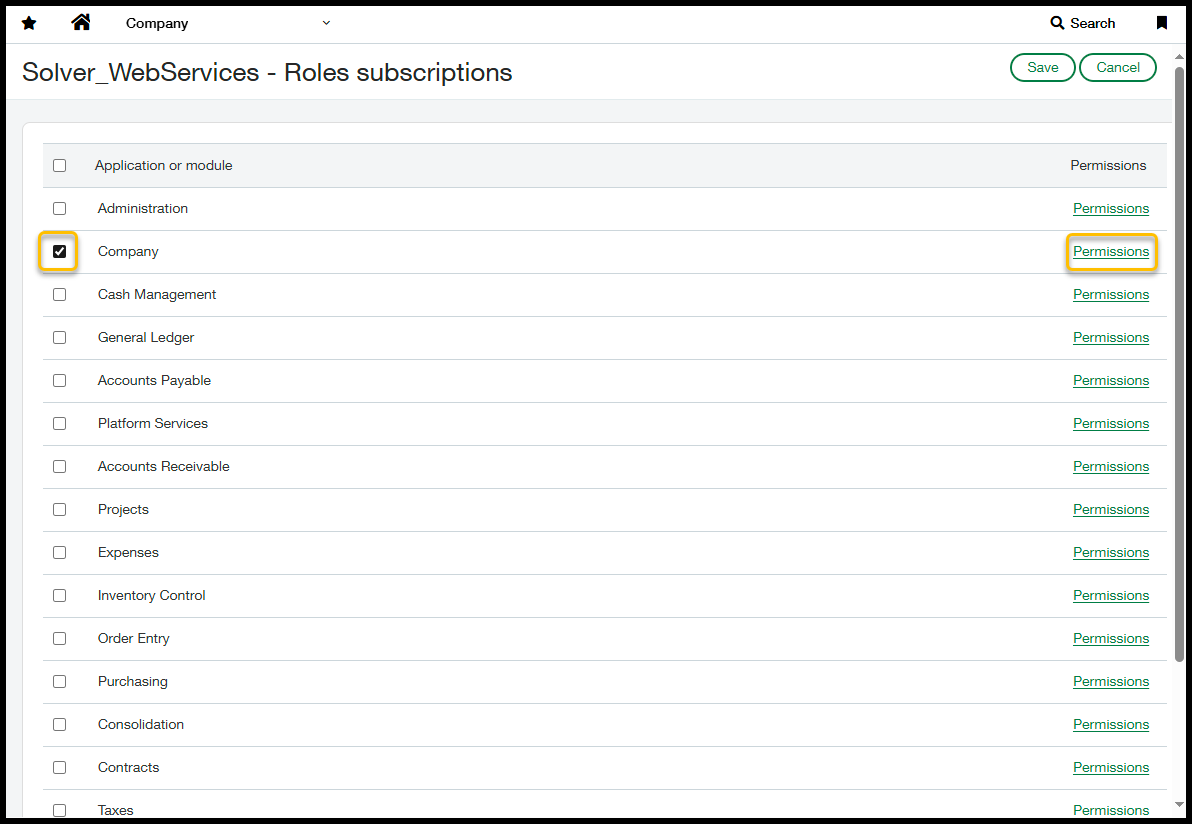This screenshot has width=1192, height=824.
Task: Click the Search magnifier icon
Action: 1057,23
